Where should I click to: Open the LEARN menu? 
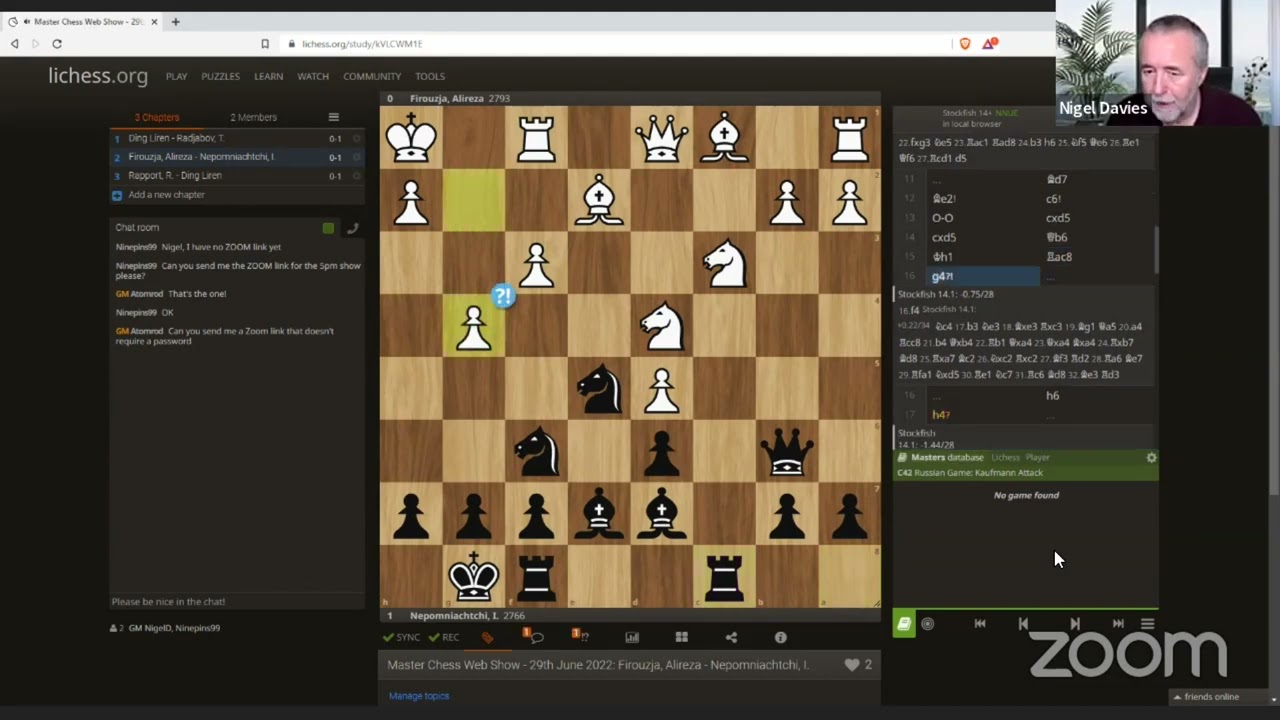click(268, 76)
